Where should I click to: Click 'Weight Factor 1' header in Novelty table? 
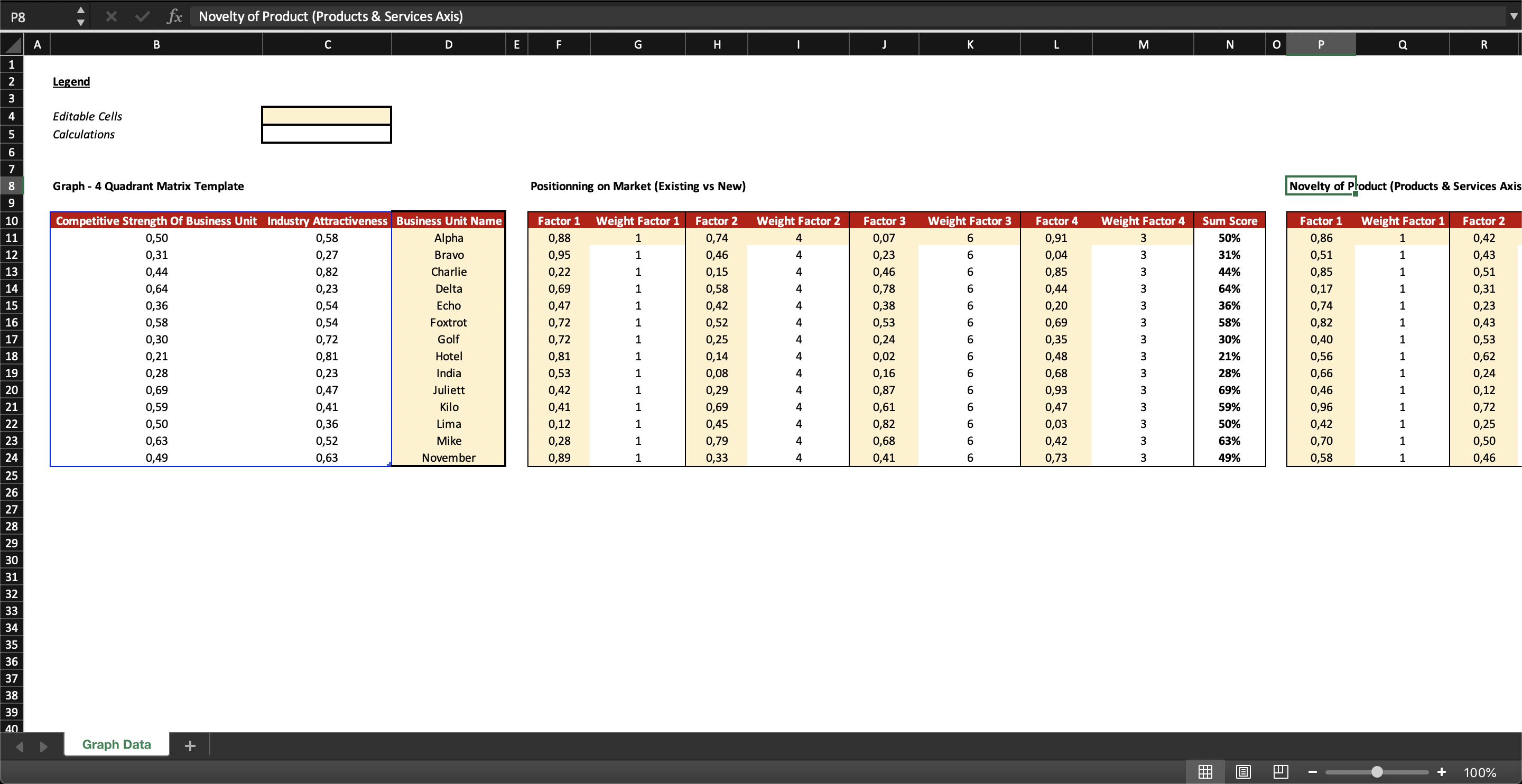(x=1402, y=221)
